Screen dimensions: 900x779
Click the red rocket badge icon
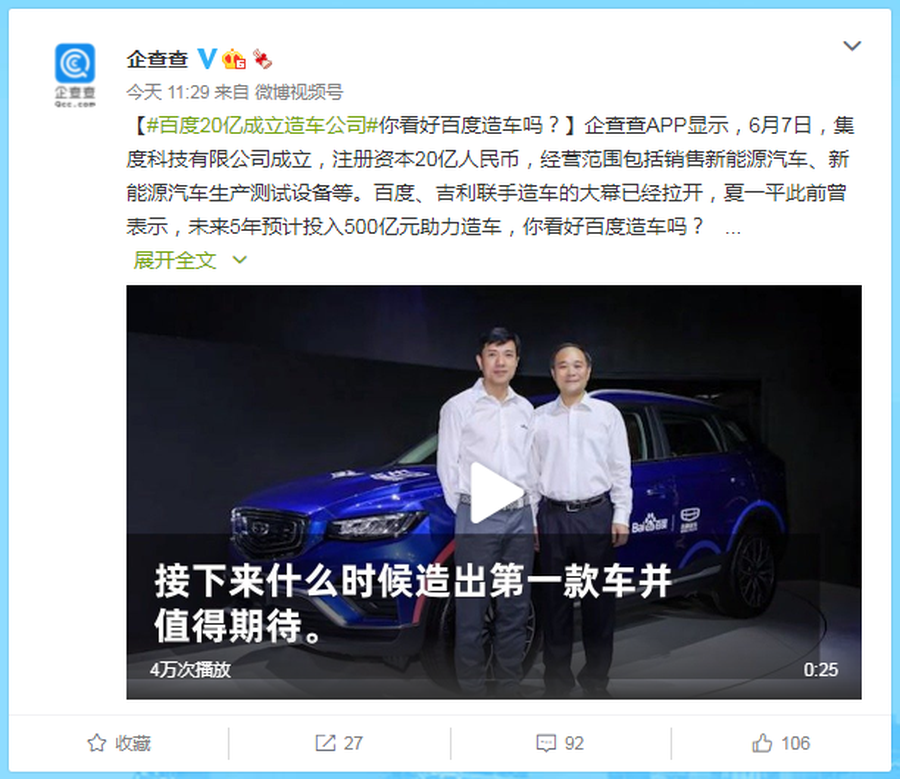point(262,59)
